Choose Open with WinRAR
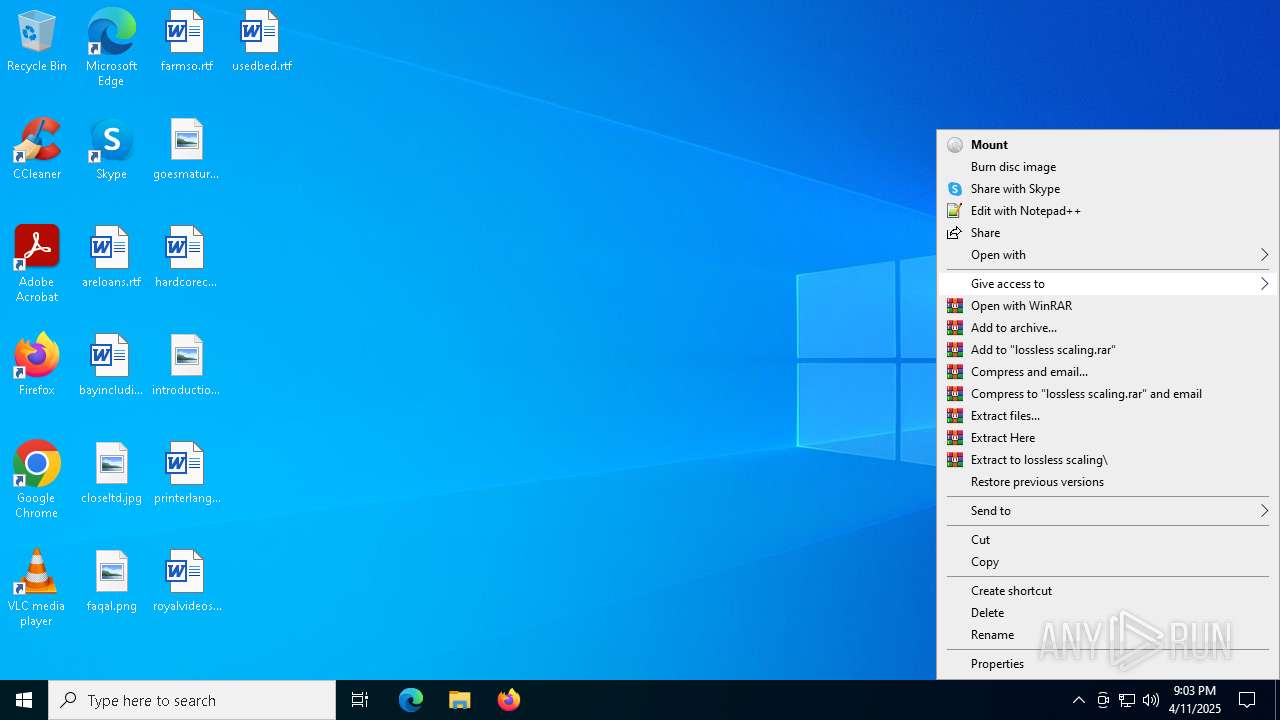 click(x=1108, y=306)
